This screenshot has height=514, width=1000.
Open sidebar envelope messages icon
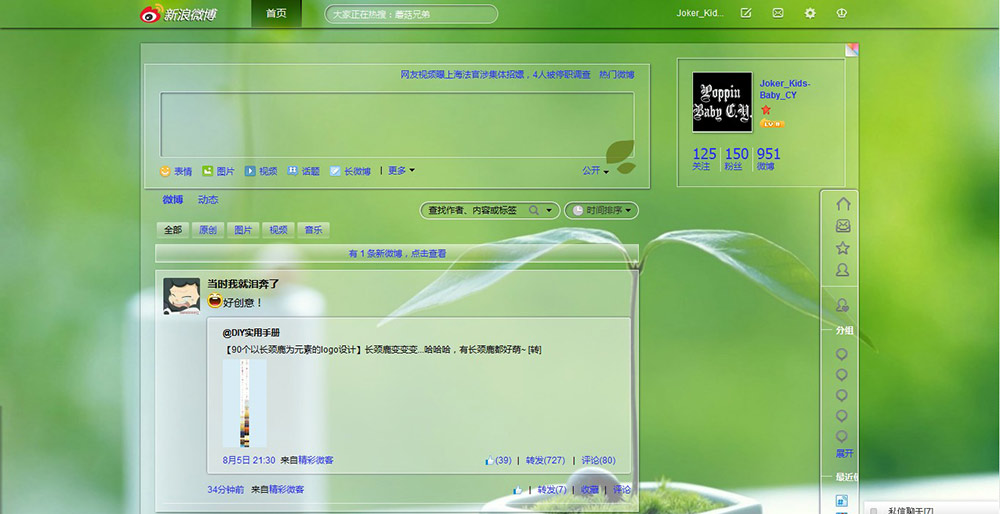(843, 226)
